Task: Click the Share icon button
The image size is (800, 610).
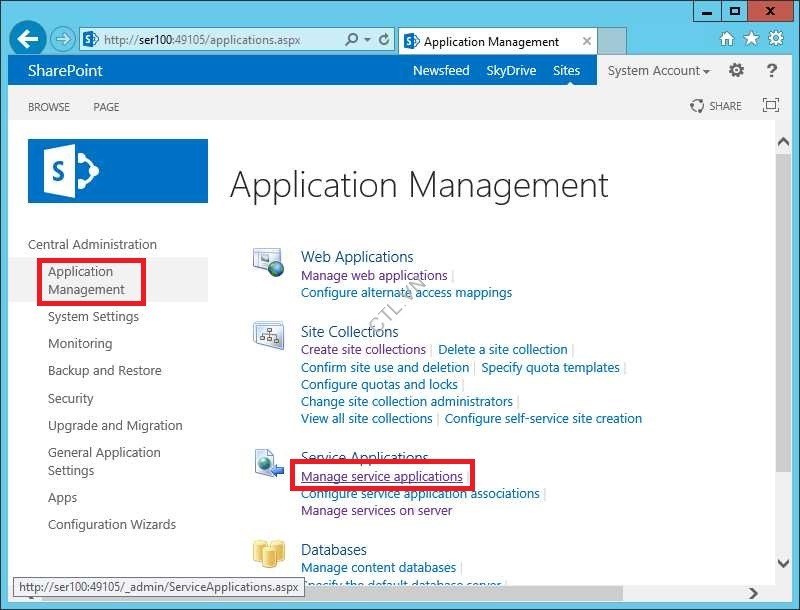Action: pyautogui.click(x=696, y=106)
